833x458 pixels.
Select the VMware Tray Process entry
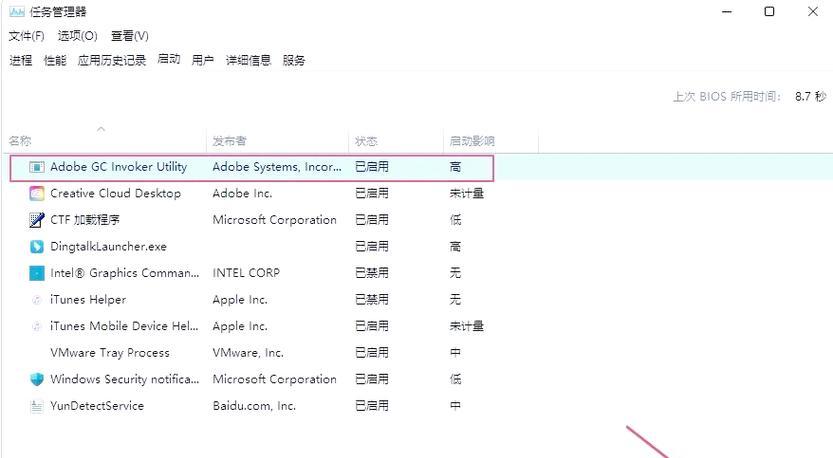coord(110,353)
